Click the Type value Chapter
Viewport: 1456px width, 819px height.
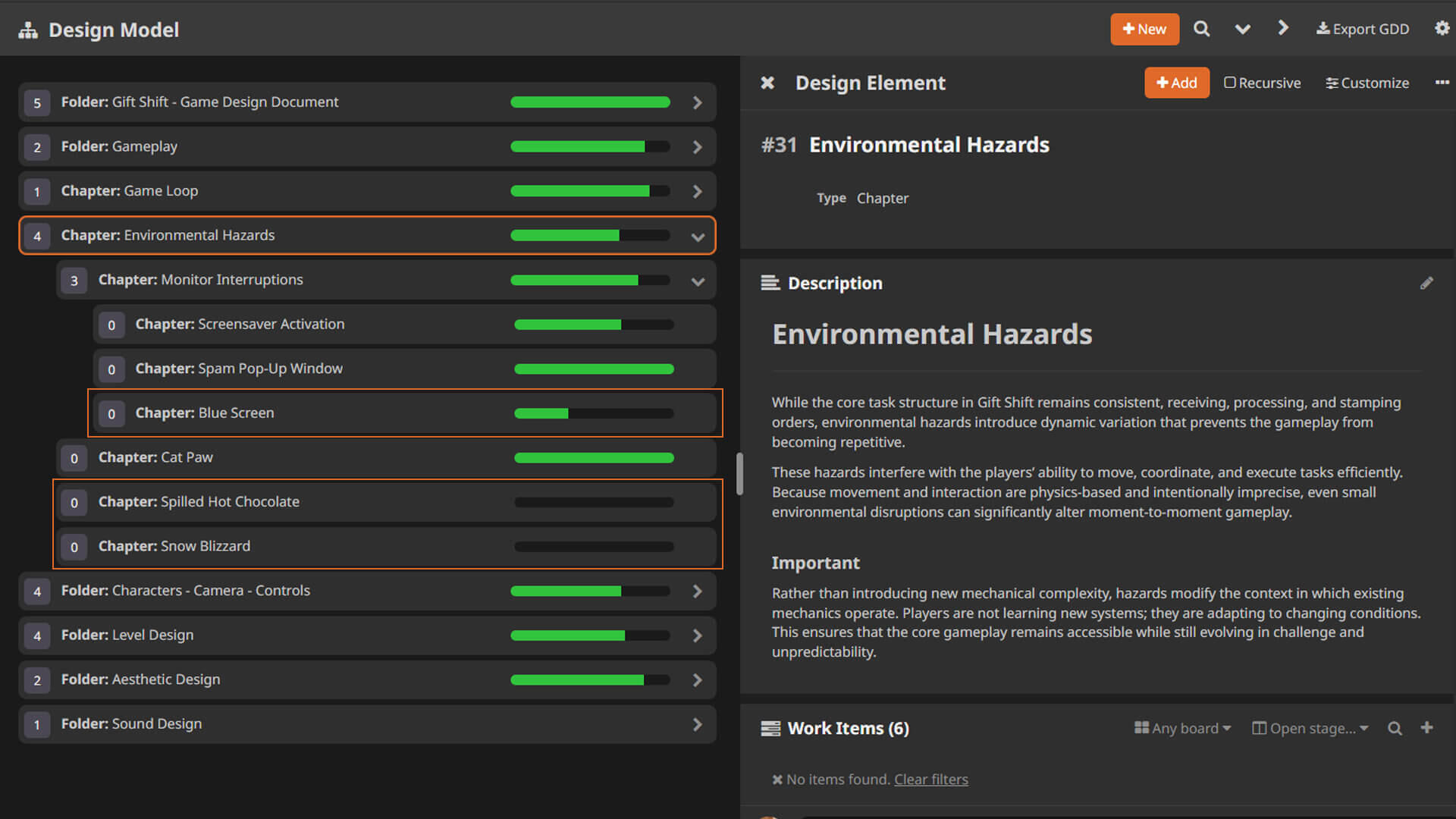click(x=882, y=198)
